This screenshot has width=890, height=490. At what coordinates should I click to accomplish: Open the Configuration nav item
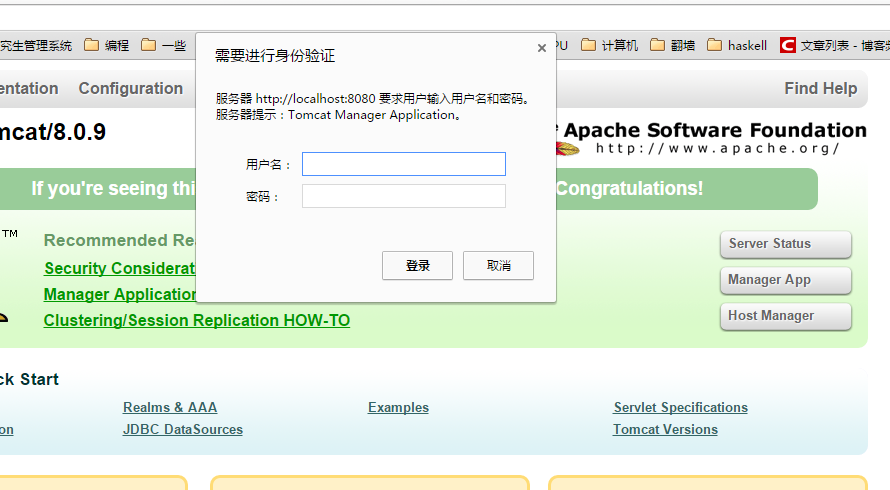pyautogui.click(x=131, y=89)
